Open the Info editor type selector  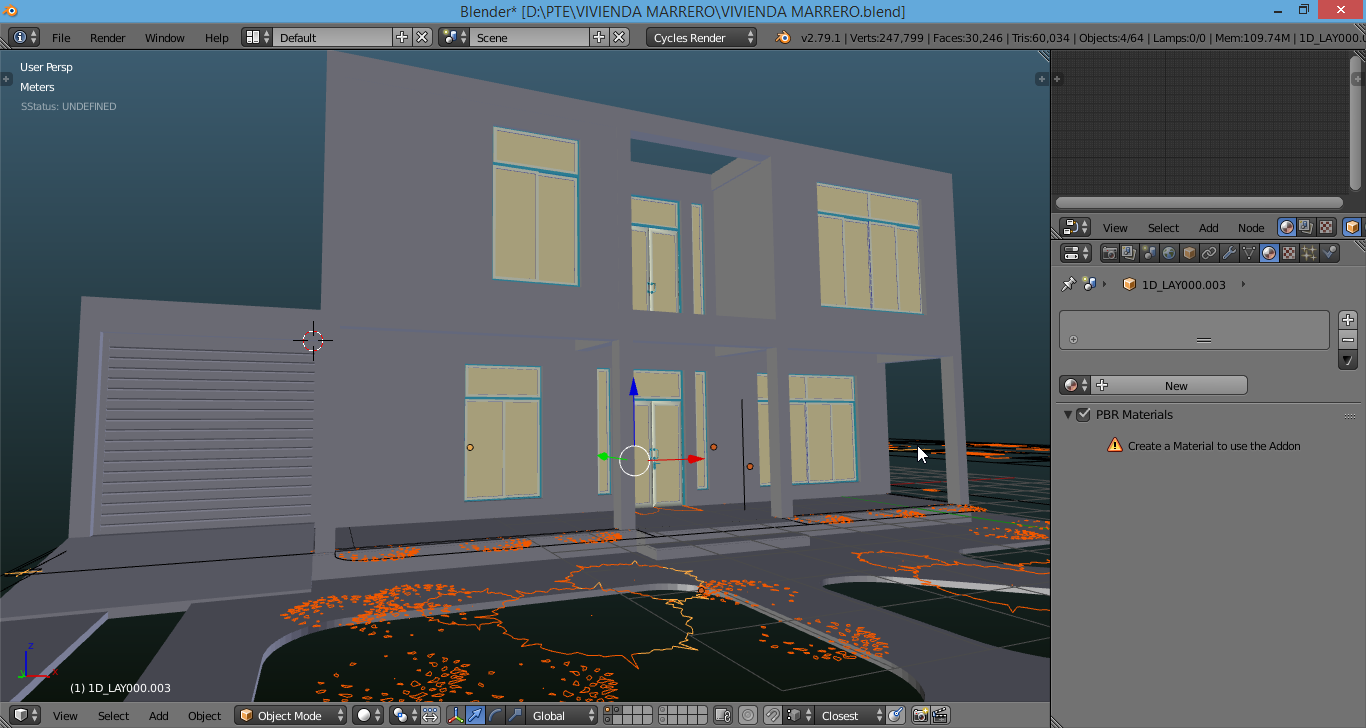click(24, 37)
